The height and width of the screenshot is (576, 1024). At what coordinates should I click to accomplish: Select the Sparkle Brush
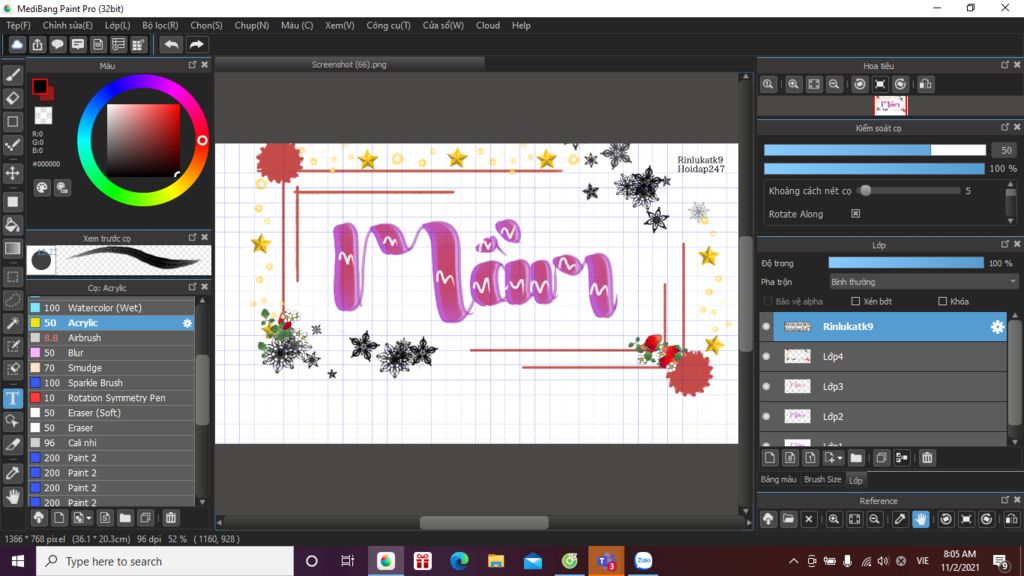111,383
